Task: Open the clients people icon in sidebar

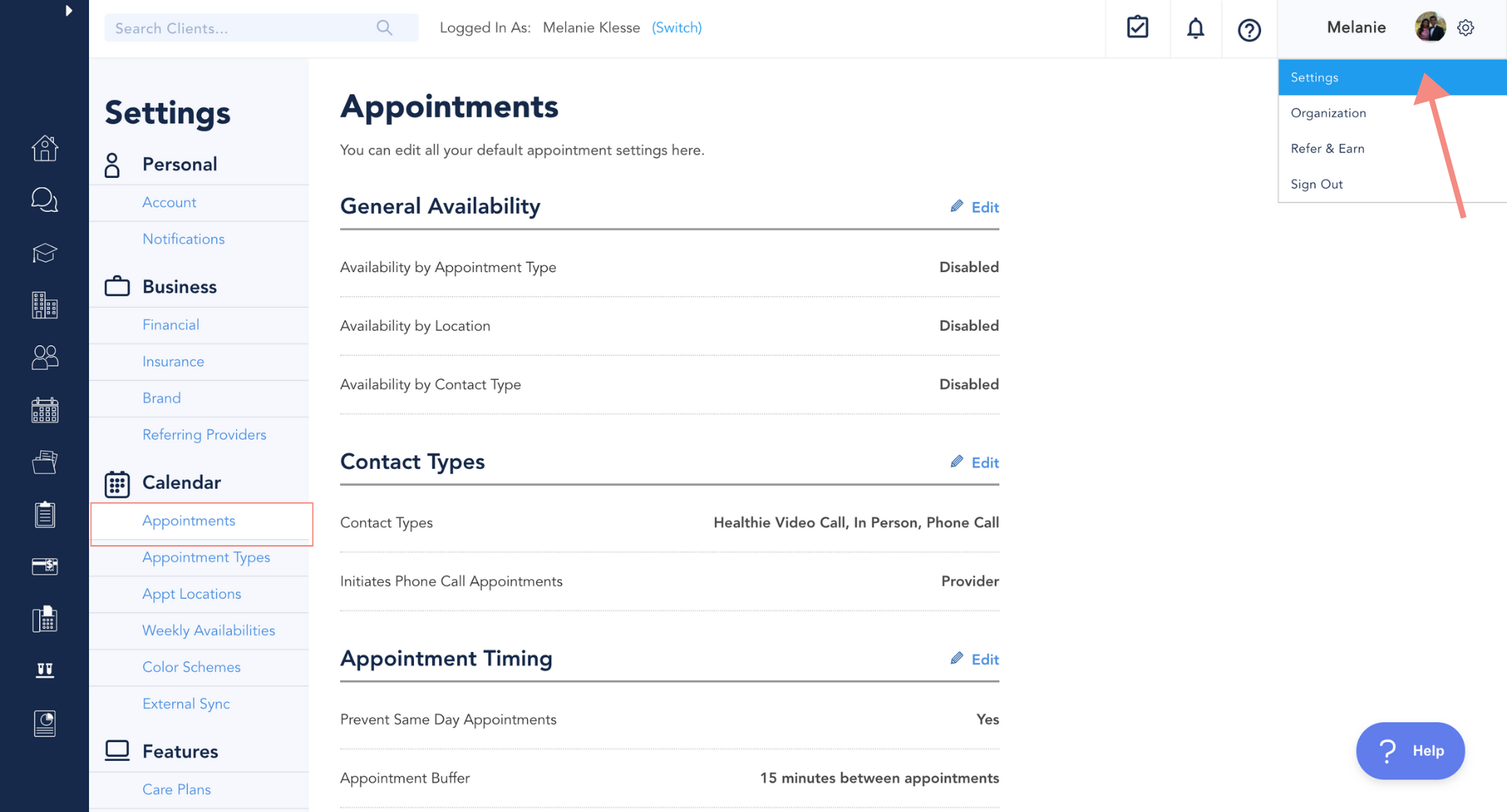Action: coord(45,357)
